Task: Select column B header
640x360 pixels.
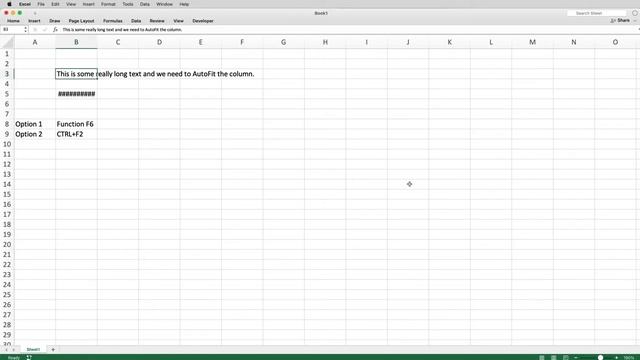Action: click(76, 42)
